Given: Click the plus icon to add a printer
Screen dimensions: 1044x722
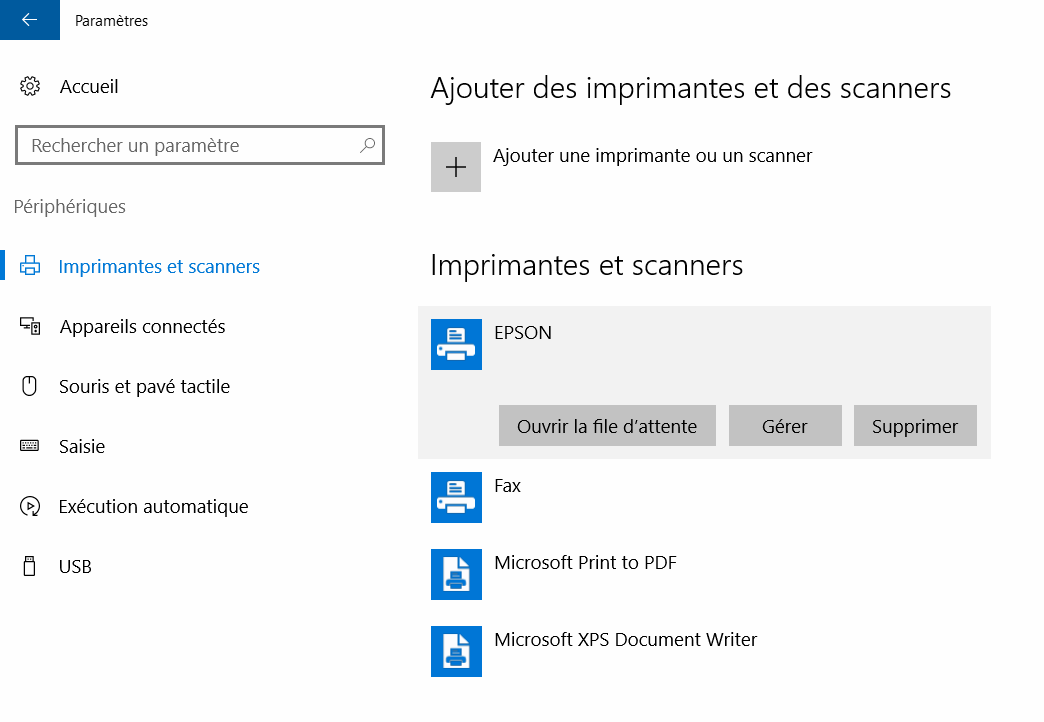Looking at the screenshot, I should click(x=456, y=167).
